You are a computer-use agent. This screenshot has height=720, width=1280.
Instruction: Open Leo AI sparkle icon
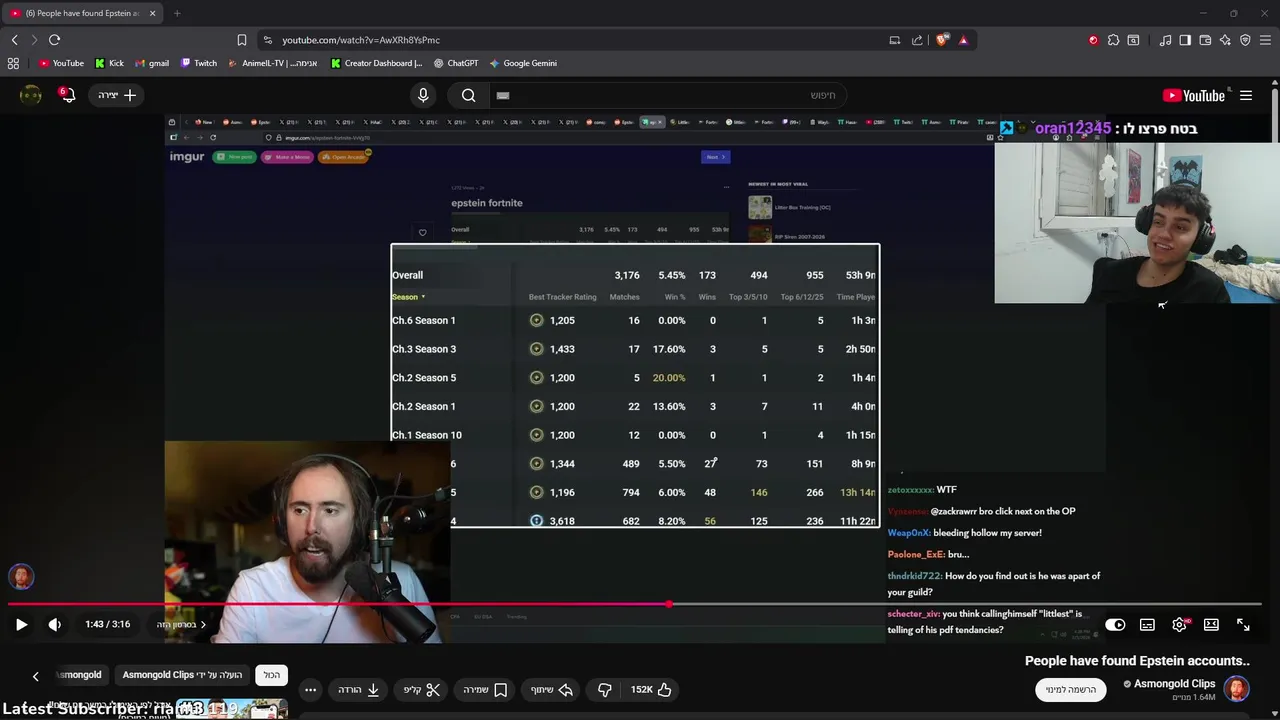[x=1225, y=40]
